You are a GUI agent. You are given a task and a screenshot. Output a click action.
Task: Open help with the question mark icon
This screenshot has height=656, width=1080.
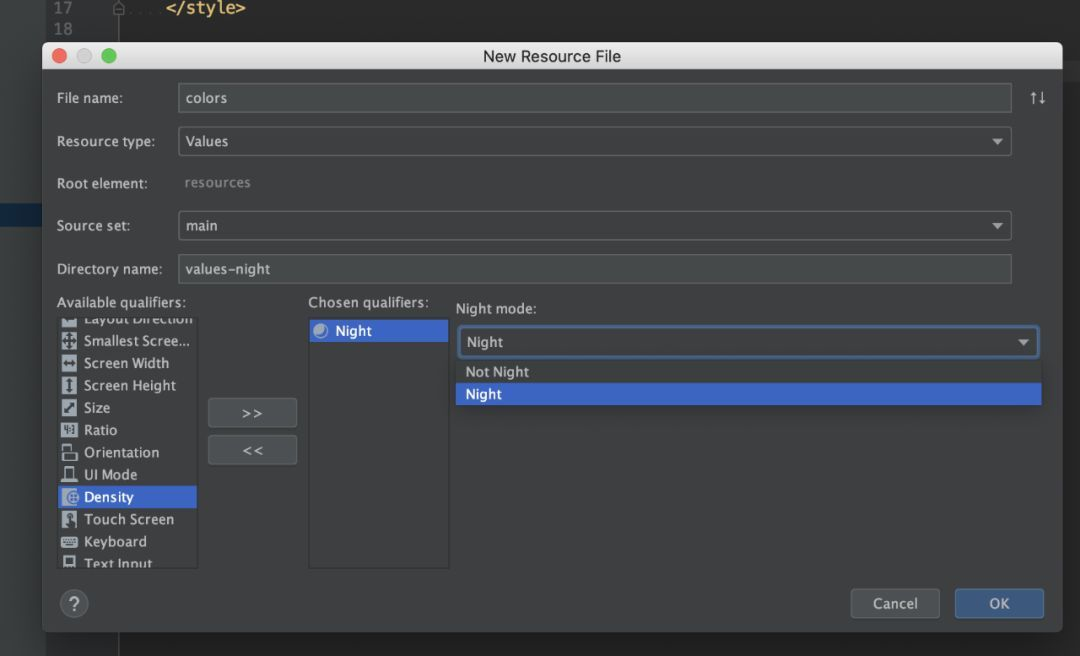[x=73, y=603]
